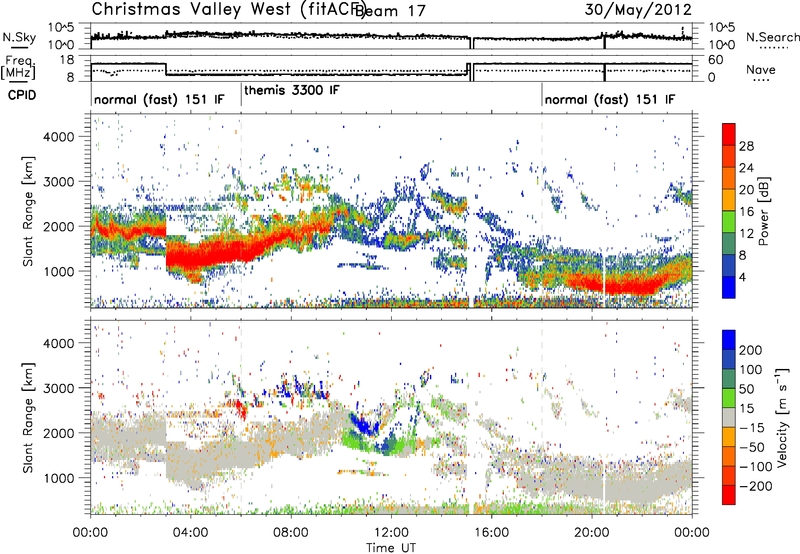Click the '200' value on Velocity scale
The height and width of the screenshot is (554, 800).
click(x=751, y=350)
